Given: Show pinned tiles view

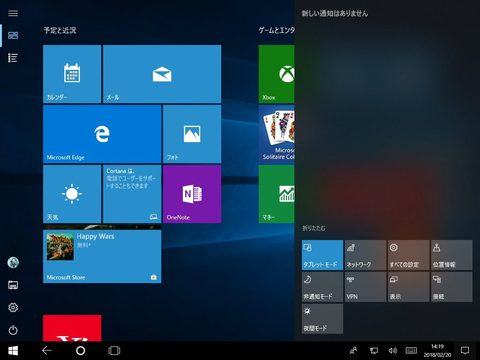Looking at the screenshot, I should pyautogui.click(x=13, y=35).
